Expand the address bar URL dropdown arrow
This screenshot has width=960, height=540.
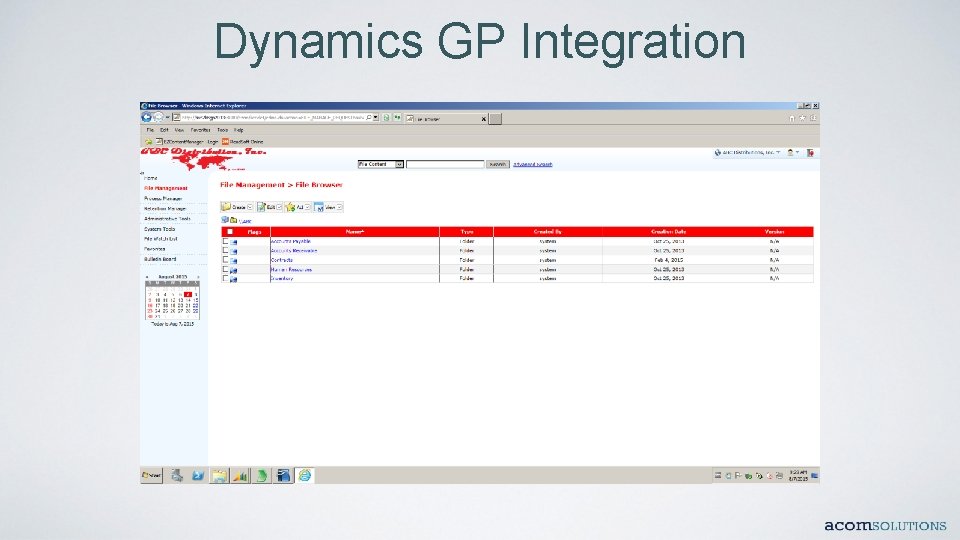(x=375, y=118)
